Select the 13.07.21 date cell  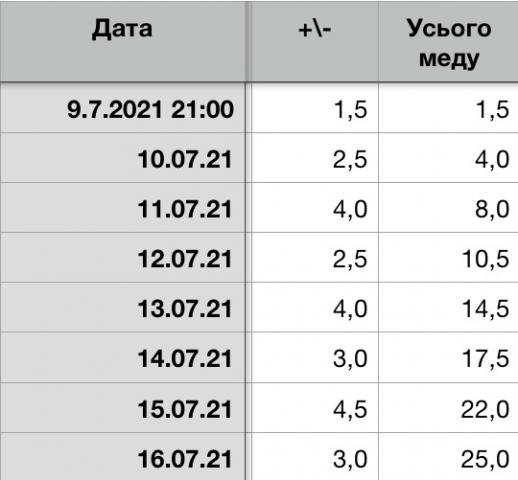122,307
